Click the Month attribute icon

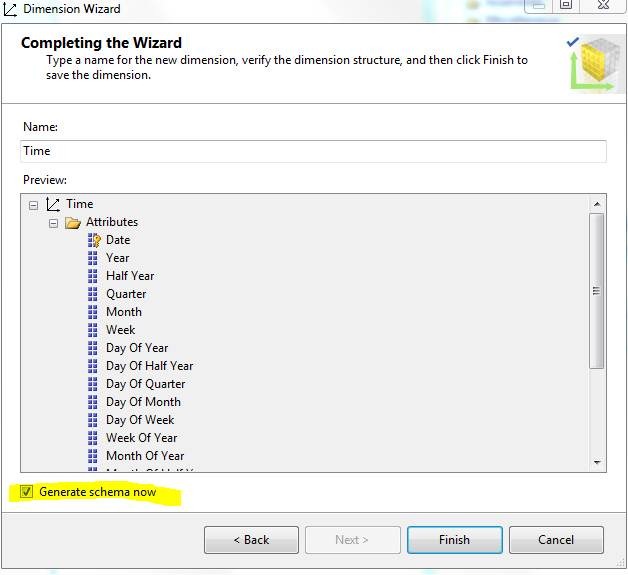(x=94, y=312)
